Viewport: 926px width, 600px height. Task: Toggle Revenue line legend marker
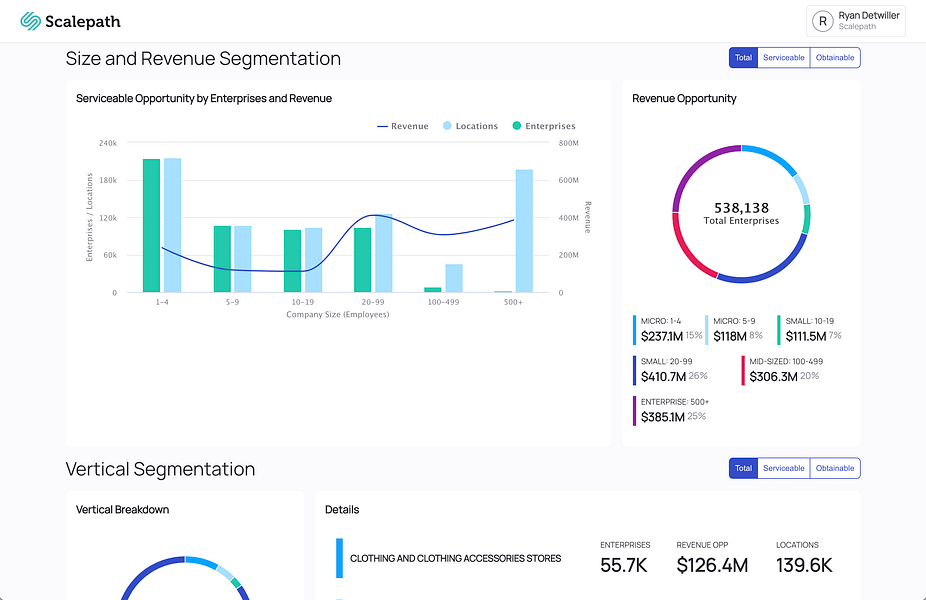(x=382, y=126)
